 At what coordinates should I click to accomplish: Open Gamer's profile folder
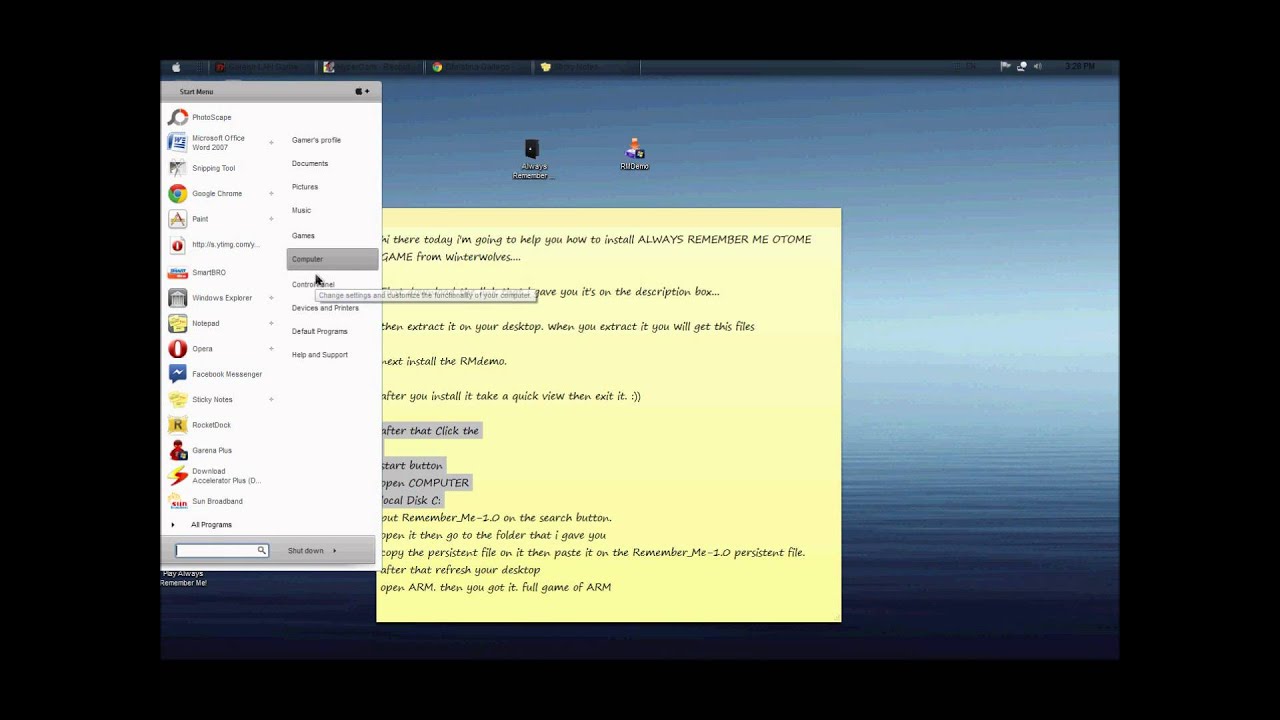coord(316,140)
